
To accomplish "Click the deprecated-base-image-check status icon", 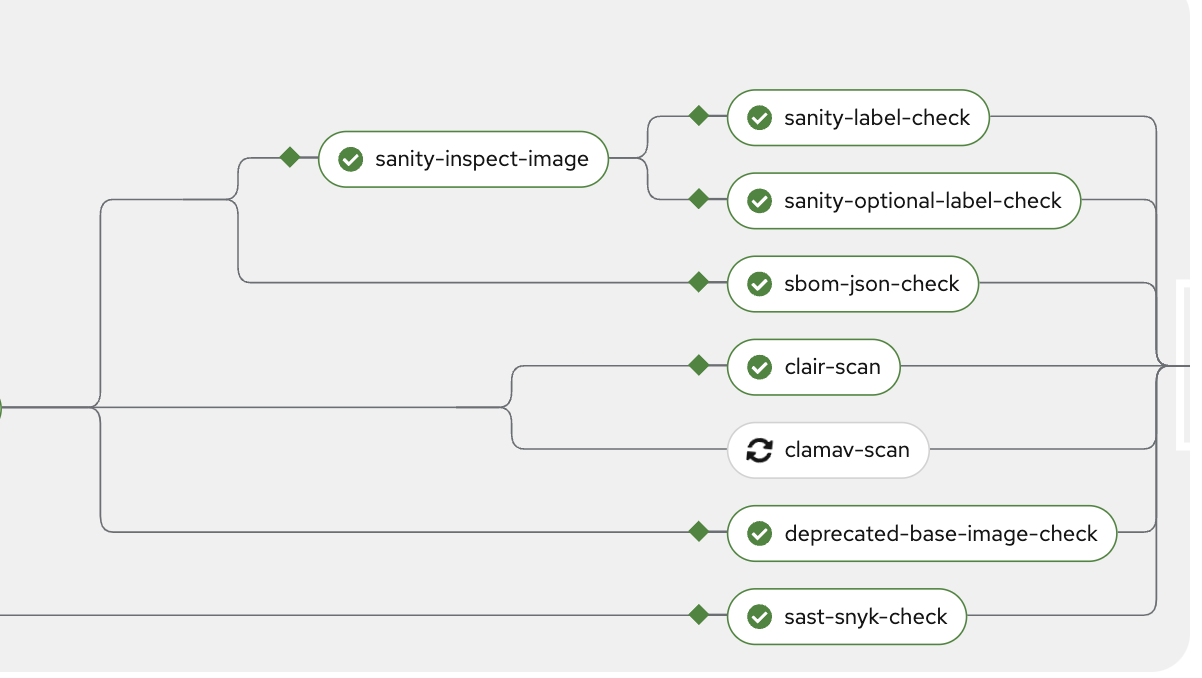I will coord(760,533).
